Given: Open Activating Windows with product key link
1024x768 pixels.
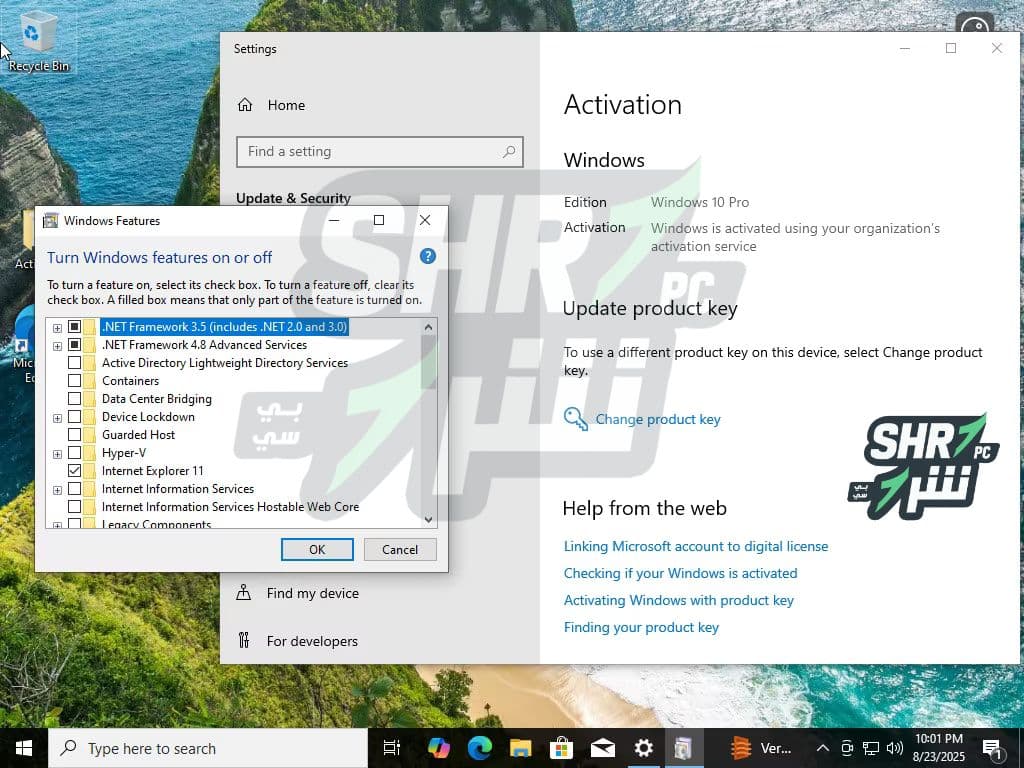Looking at the screenshot, I should coord(679,600).
